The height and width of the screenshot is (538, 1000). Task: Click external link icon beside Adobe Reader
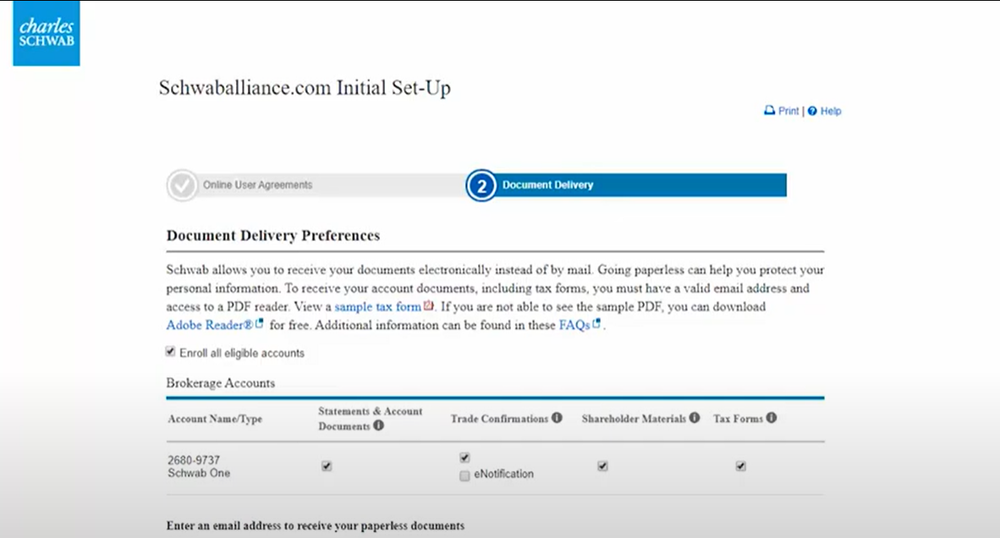tap(259, 324)
